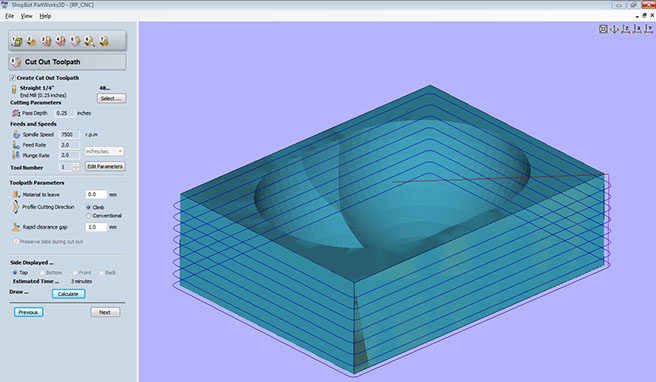Image resolution: width=656 pixels, height=382 pixels.
Task: Click the Cut Out Toolpath header icon
Action: (15, 62)
